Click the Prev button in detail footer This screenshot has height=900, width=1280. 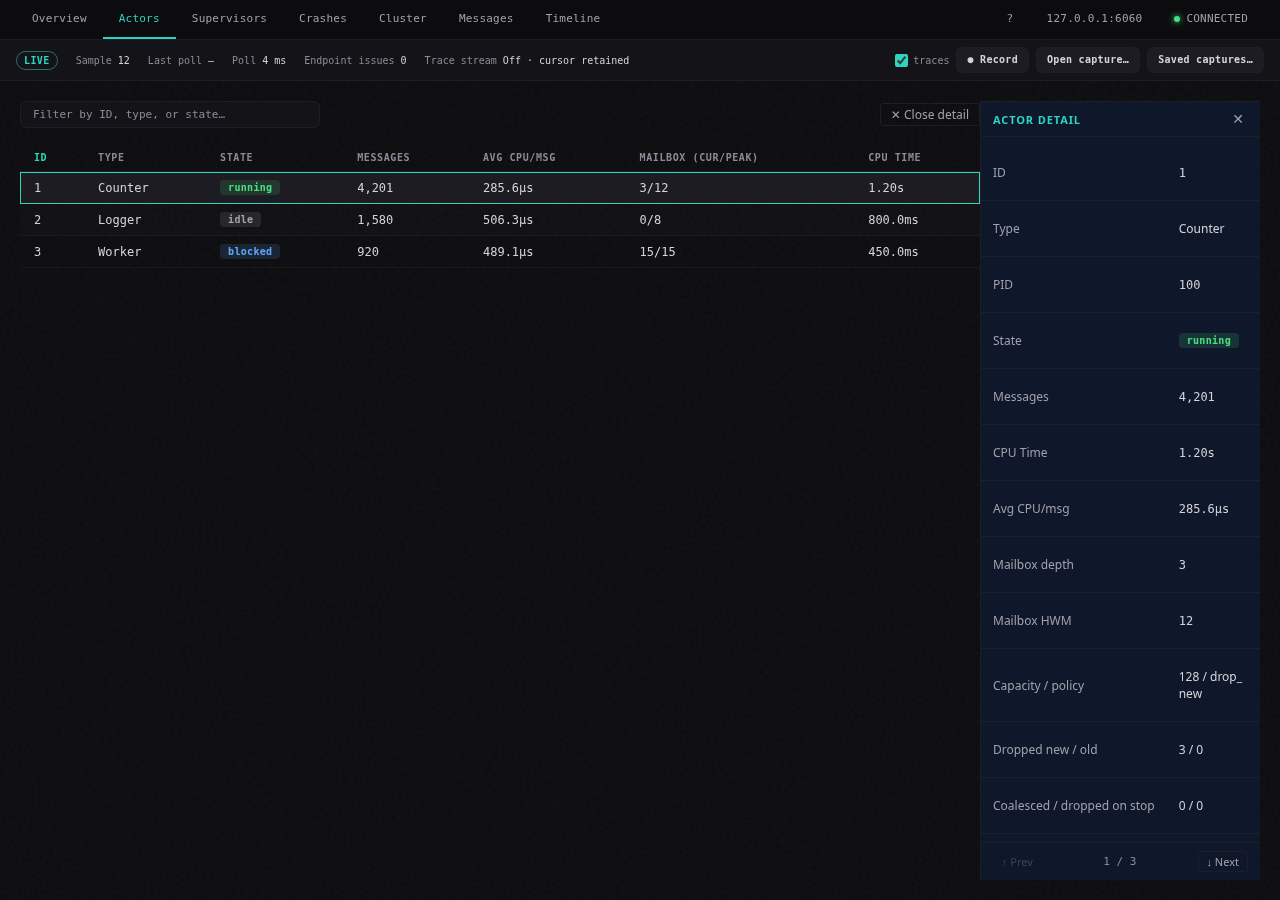click(1017, 862)
